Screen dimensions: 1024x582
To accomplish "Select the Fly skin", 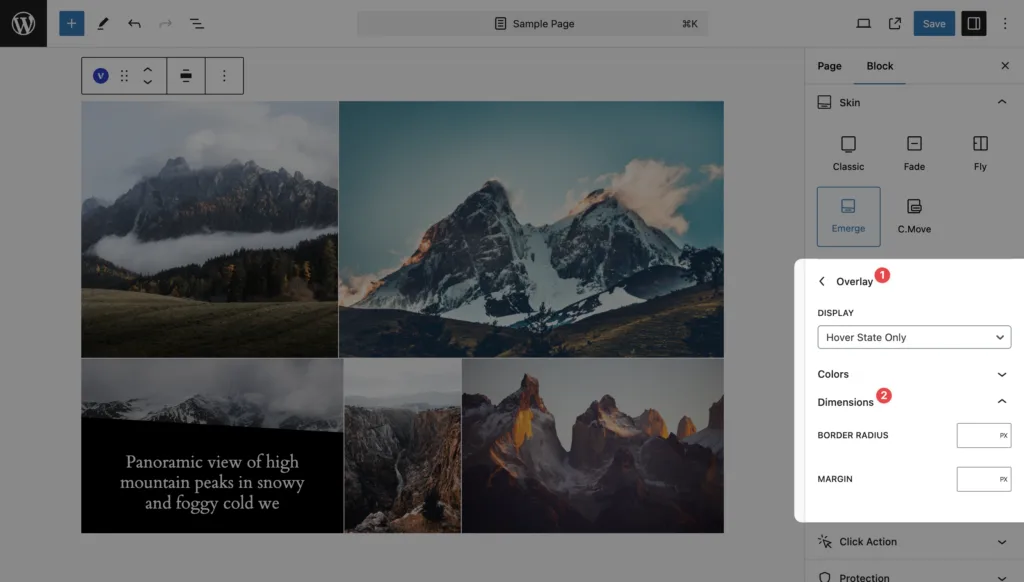I will pos(980,154).
